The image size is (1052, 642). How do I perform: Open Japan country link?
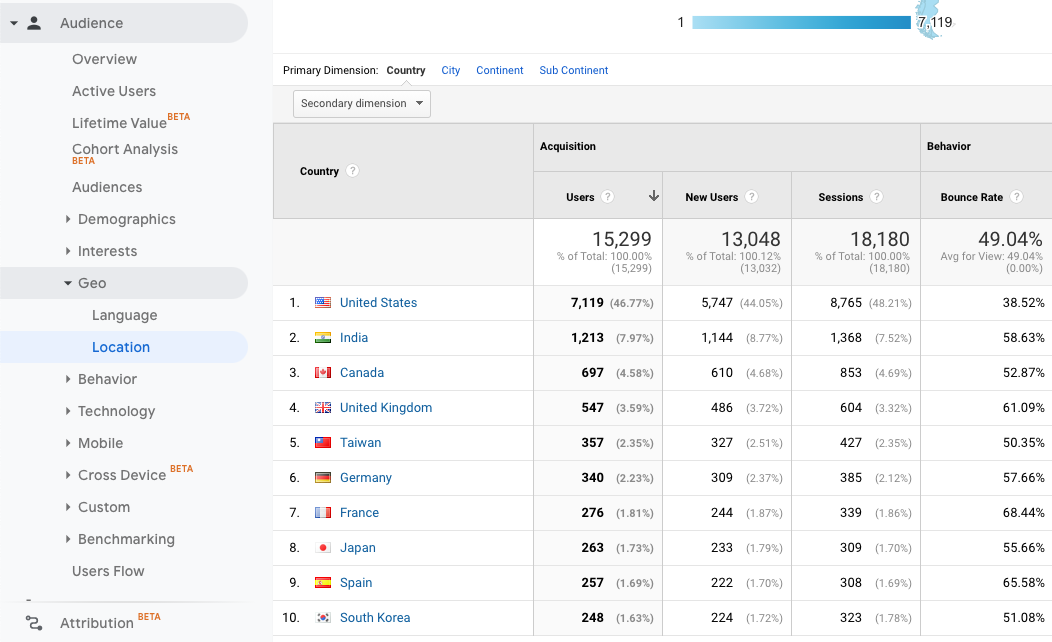[x=358, y=547]
